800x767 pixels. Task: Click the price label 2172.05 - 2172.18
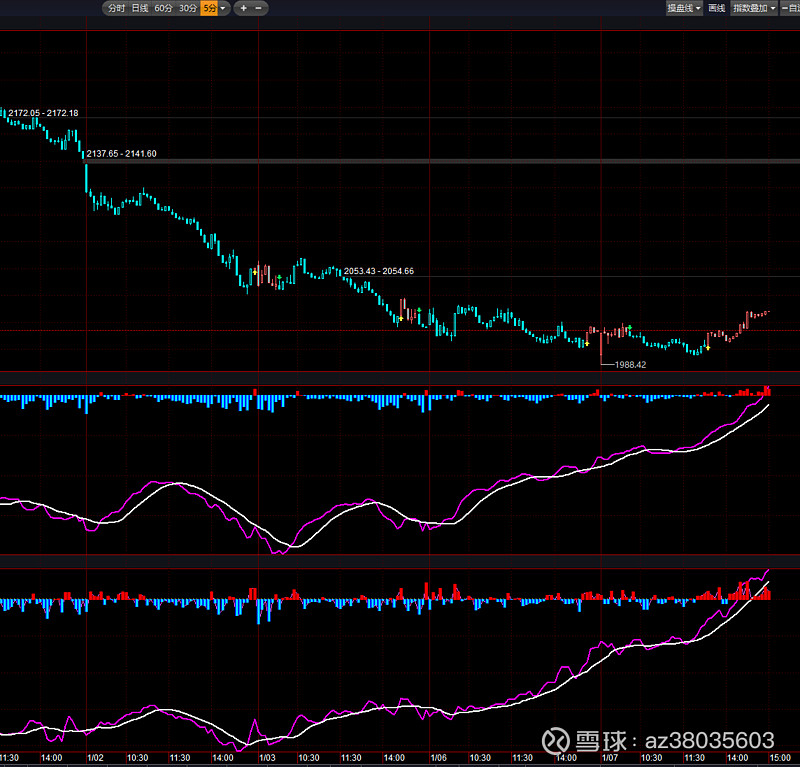[x=43, y=113]
